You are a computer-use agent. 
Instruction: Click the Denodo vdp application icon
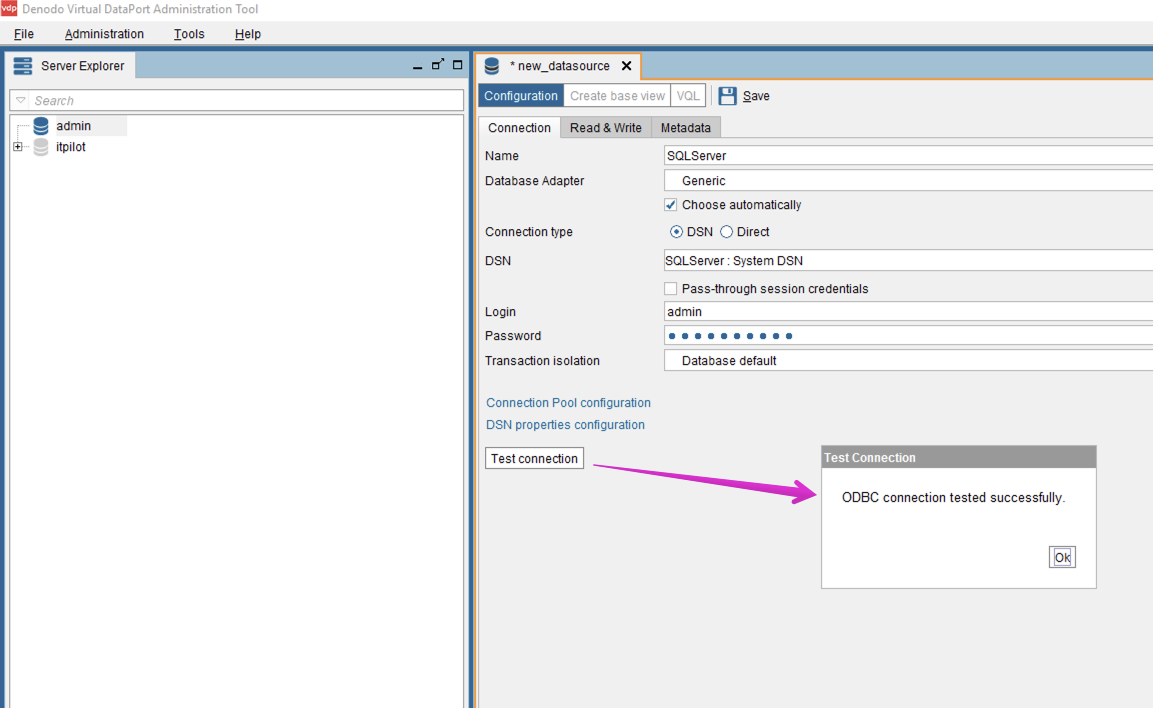(x=9, y=9)
